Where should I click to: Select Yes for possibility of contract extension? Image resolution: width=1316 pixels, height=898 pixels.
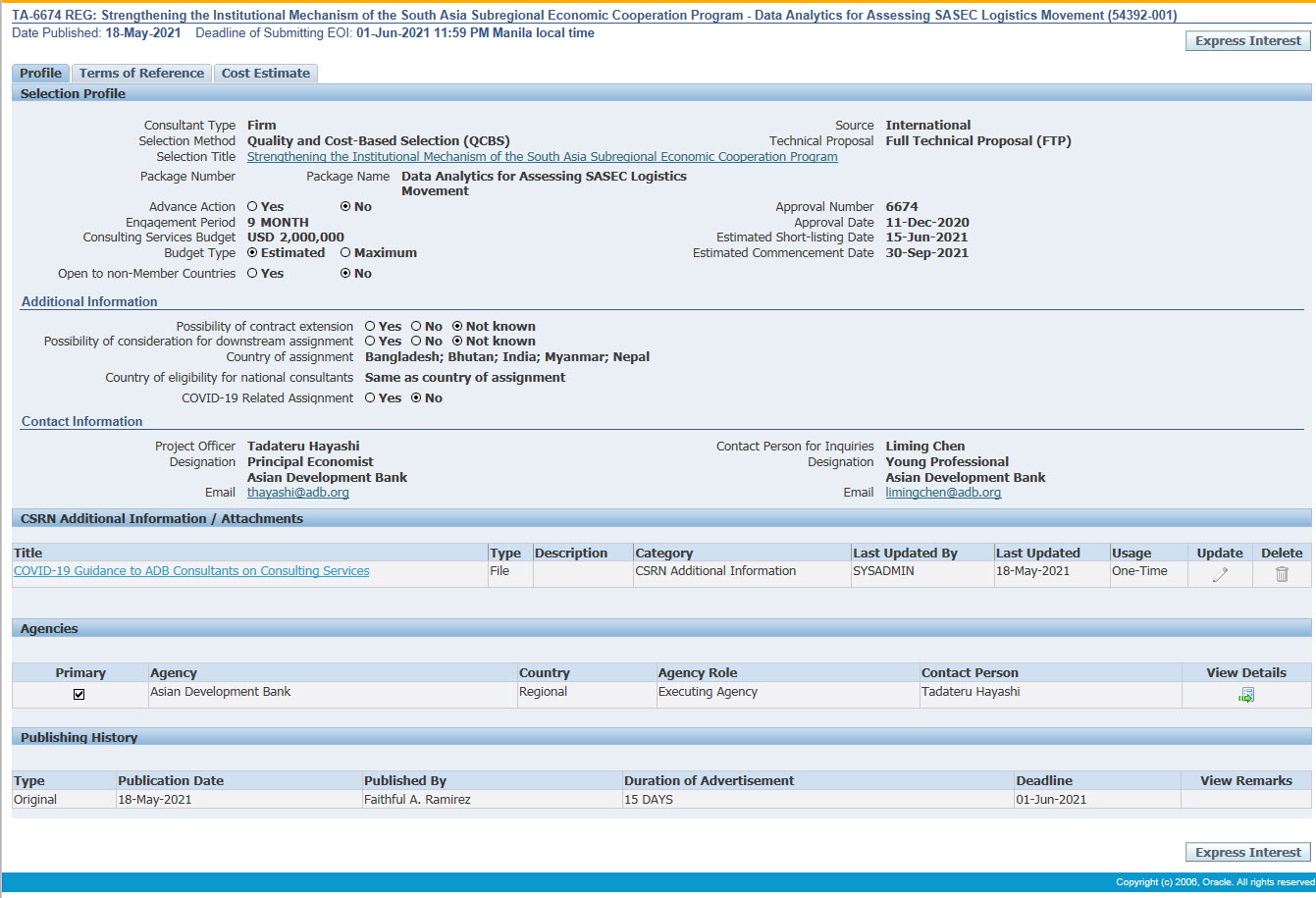coord(370,327)
